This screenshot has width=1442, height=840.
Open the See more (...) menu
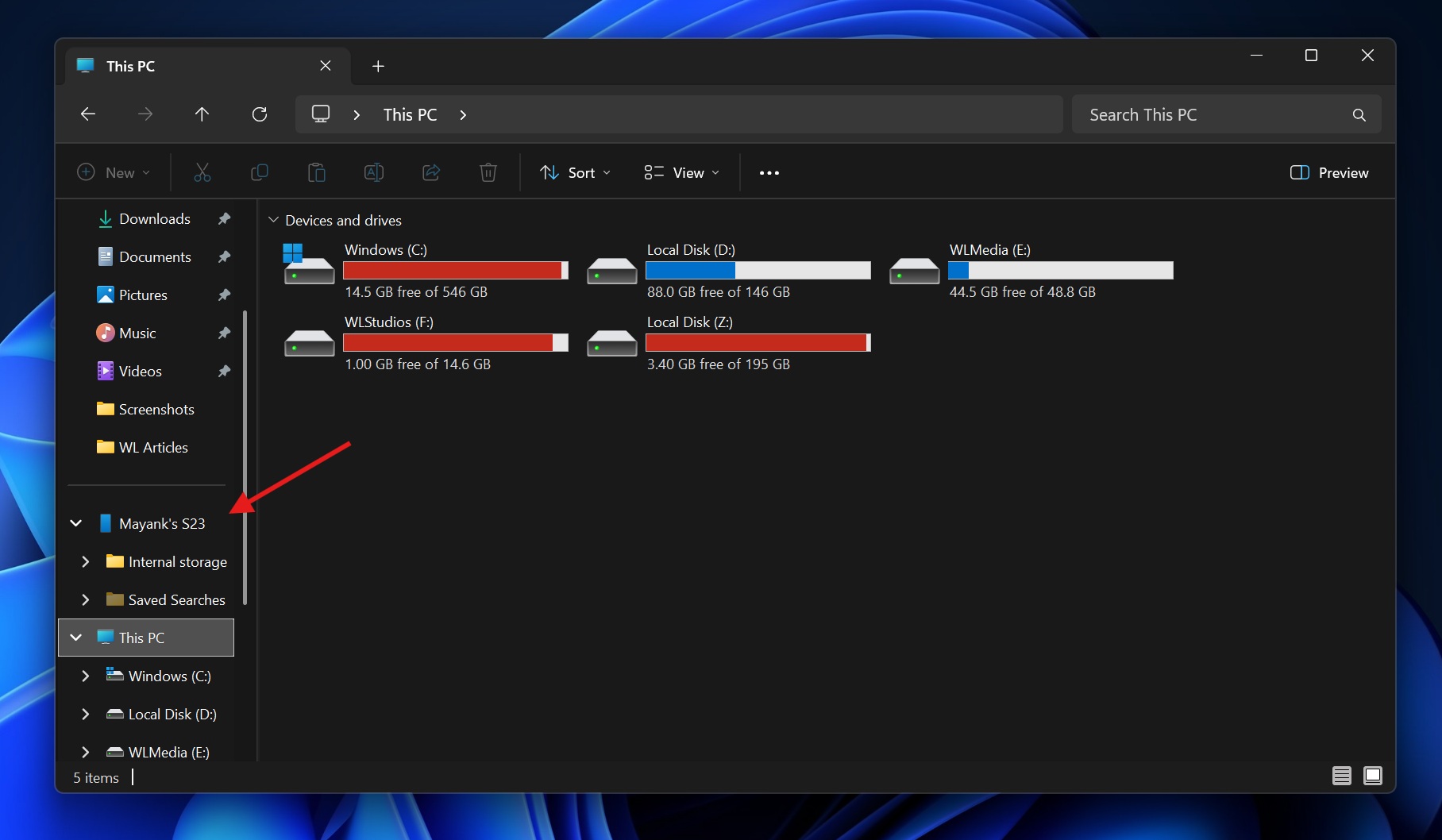tap(768, 172)
